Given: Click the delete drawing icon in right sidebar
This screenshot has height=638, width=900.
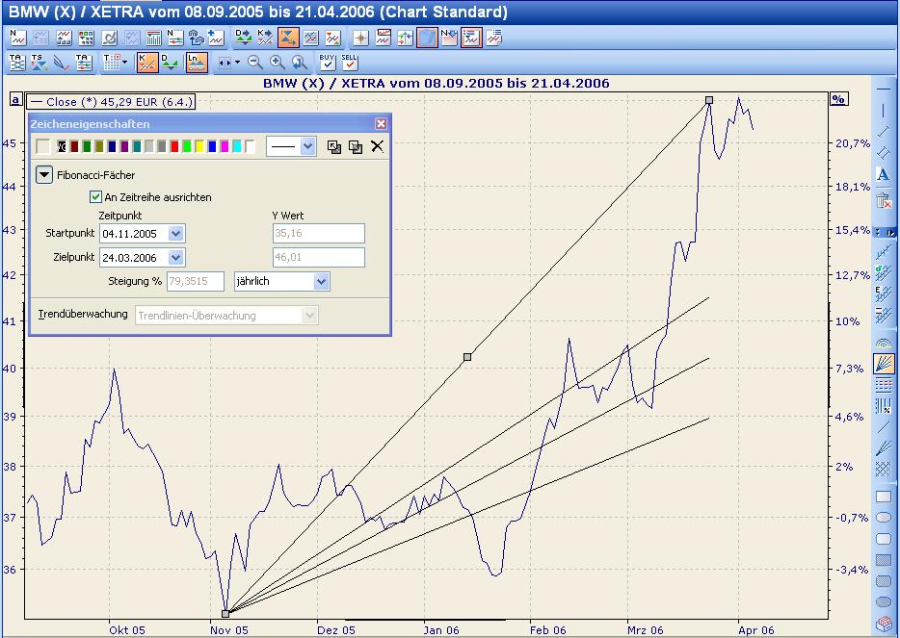Looking at the screenshot, I should click(x=883, y=201).
